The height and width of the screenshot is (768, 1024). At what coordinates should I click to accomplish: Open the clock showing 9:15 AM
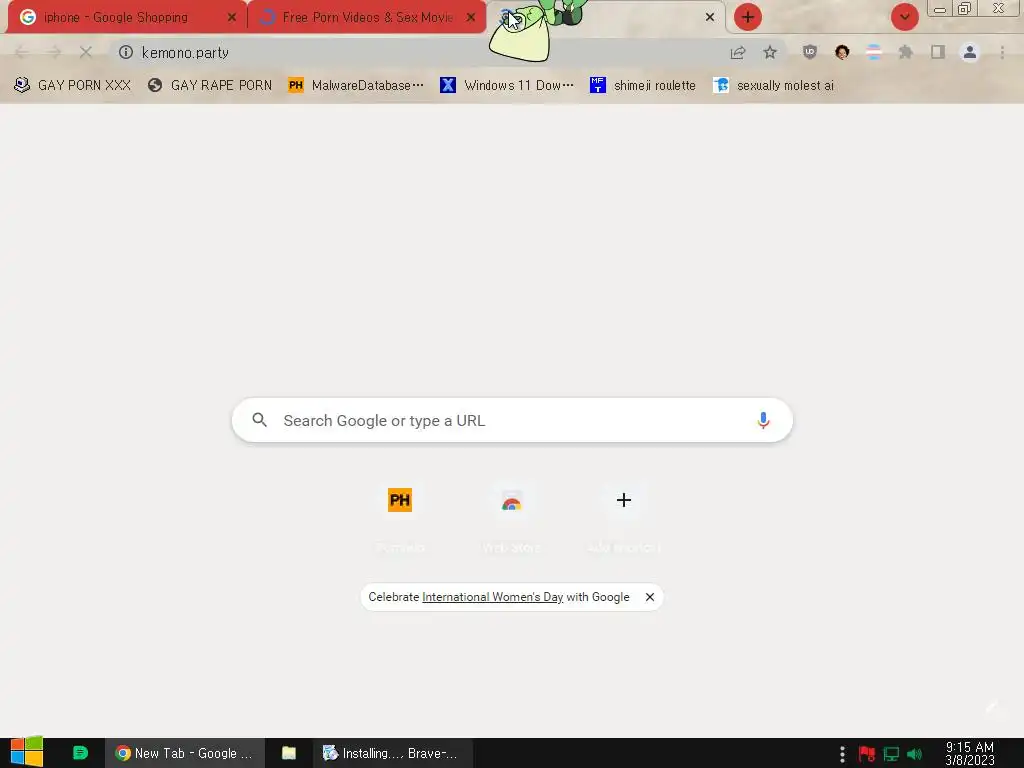click(x=970, y=753)
